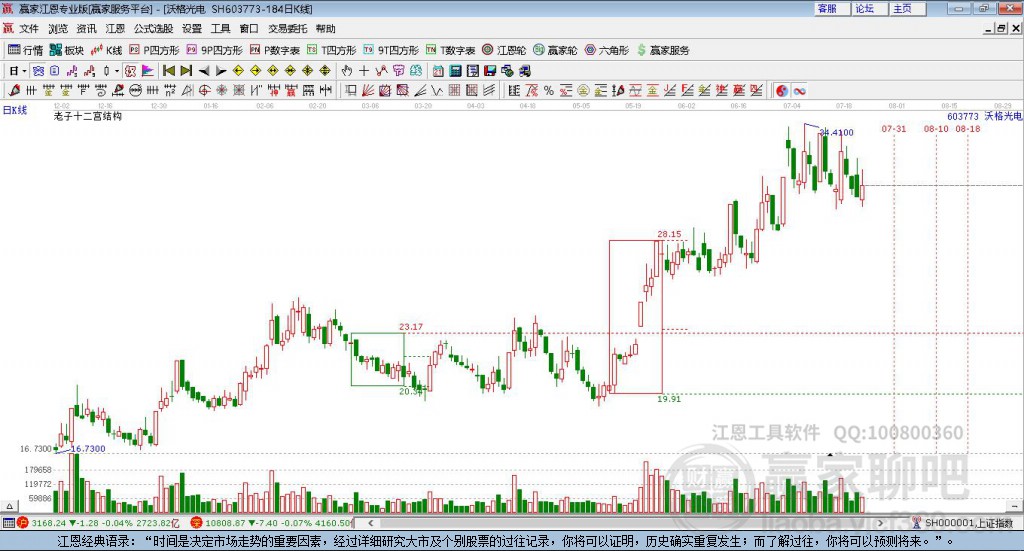Click the 主页 homepage button
The image size is (1024, 551).
click(x=907, y=8)
